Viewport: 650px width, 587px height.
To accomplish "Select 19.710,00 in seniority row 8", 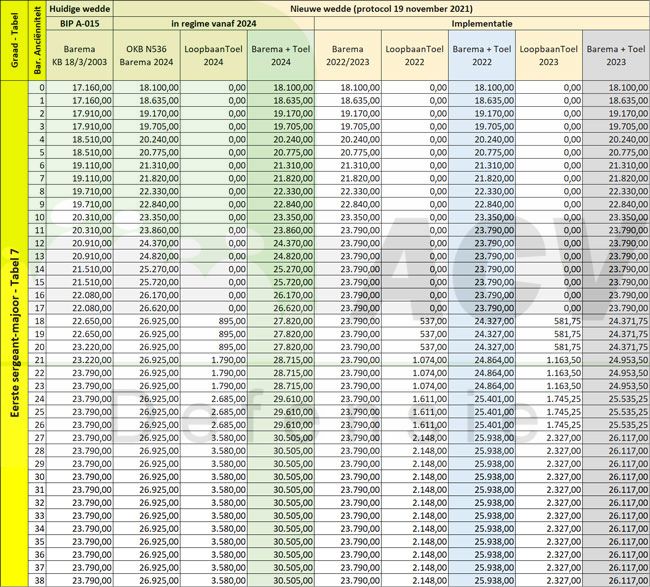I will click(x=80, y=192).
